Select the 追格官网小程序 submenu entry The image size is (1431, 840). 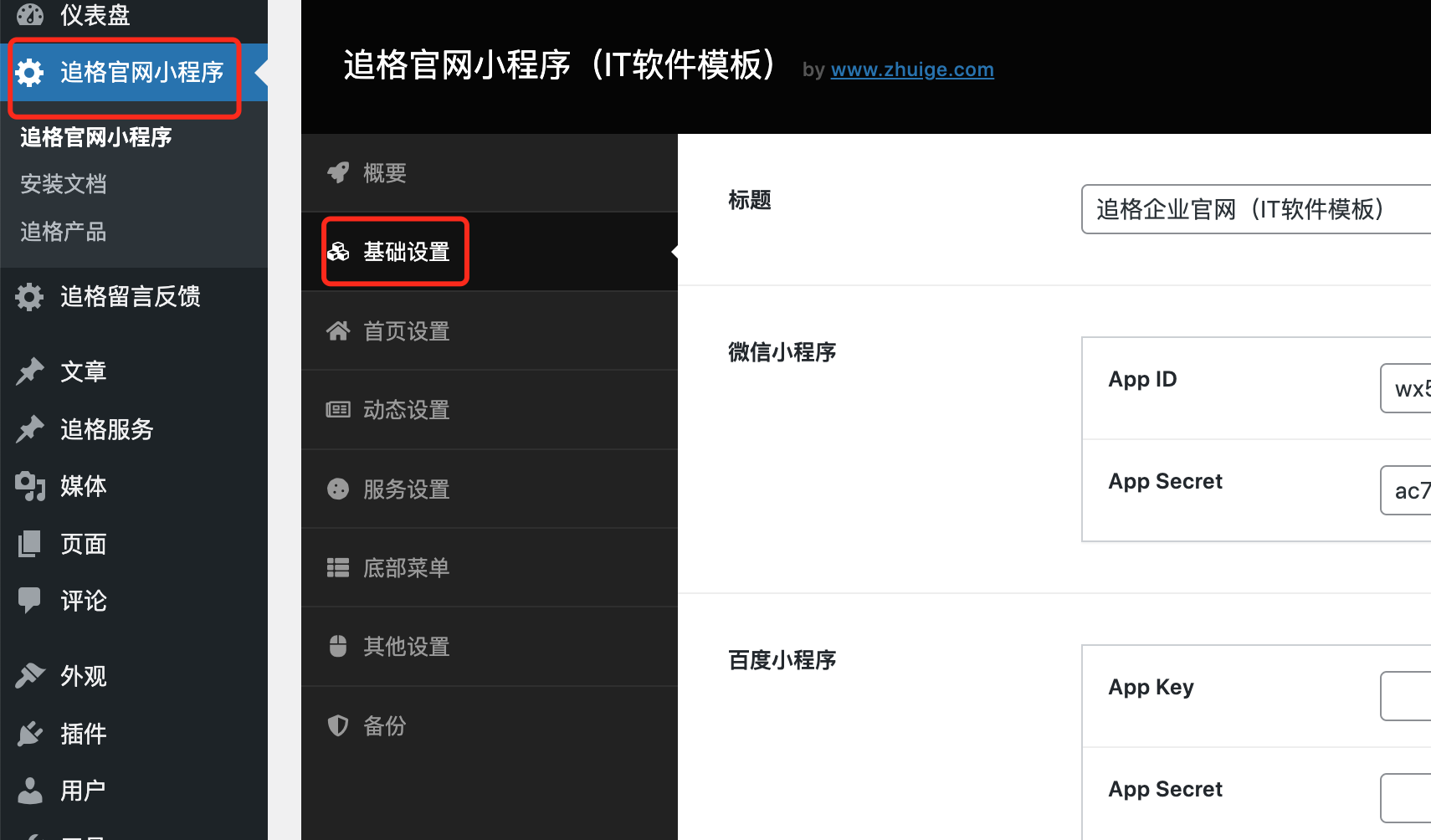(96, 137)
